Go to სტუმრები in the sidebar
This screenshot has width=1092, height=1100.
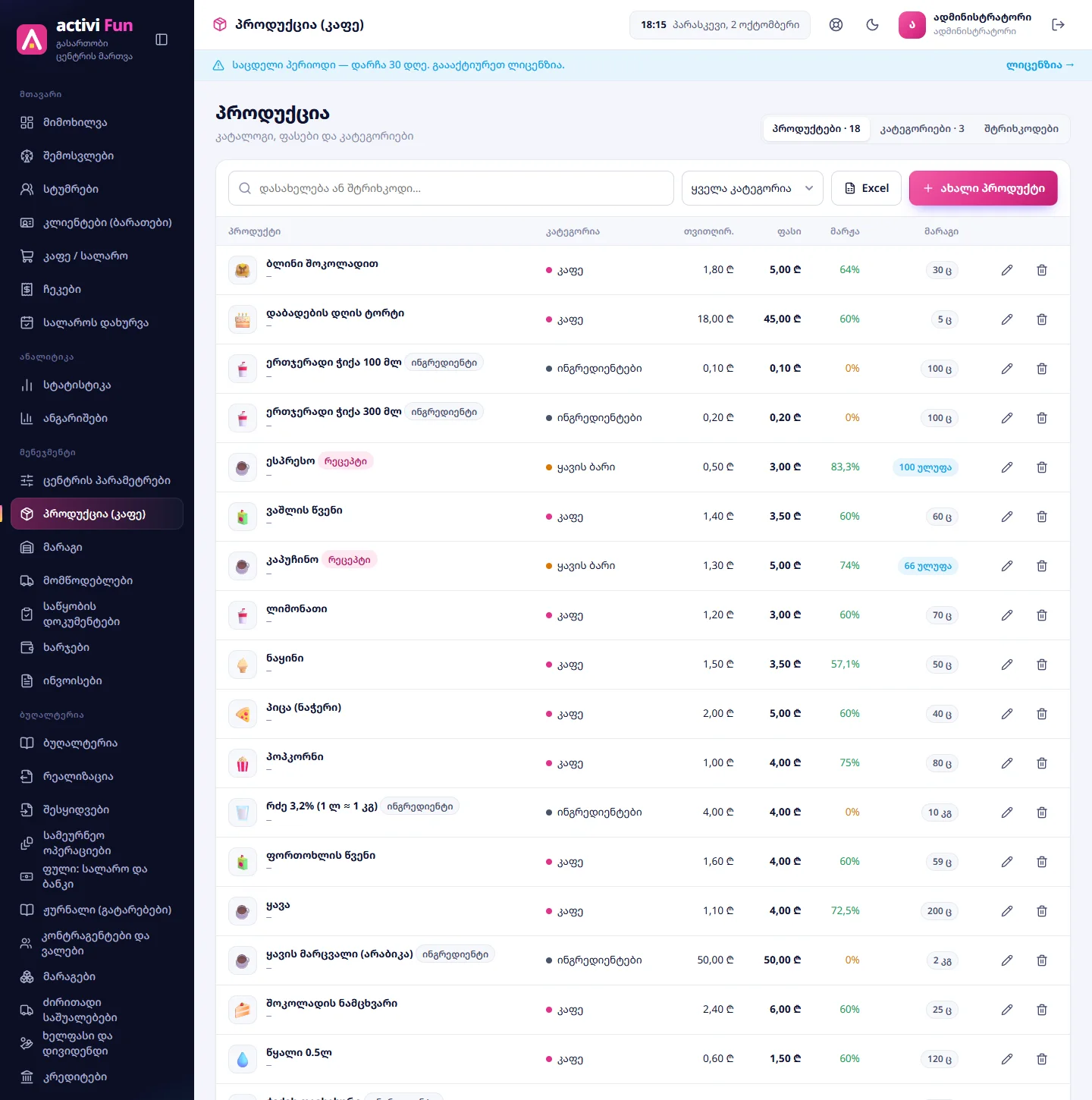[97, 190]
